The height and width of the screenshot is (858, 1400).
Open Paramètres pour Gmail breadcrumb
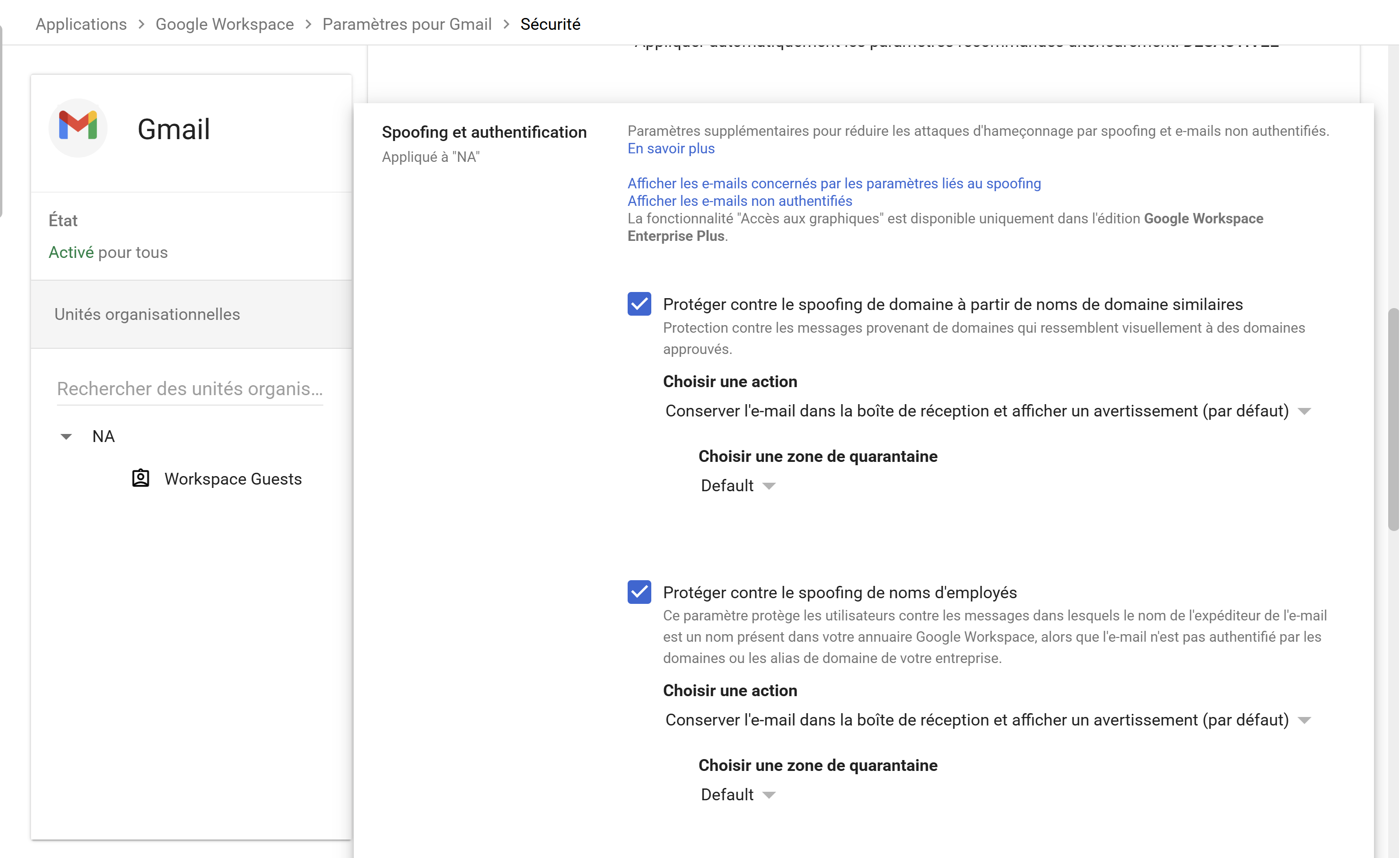[407, 25]
